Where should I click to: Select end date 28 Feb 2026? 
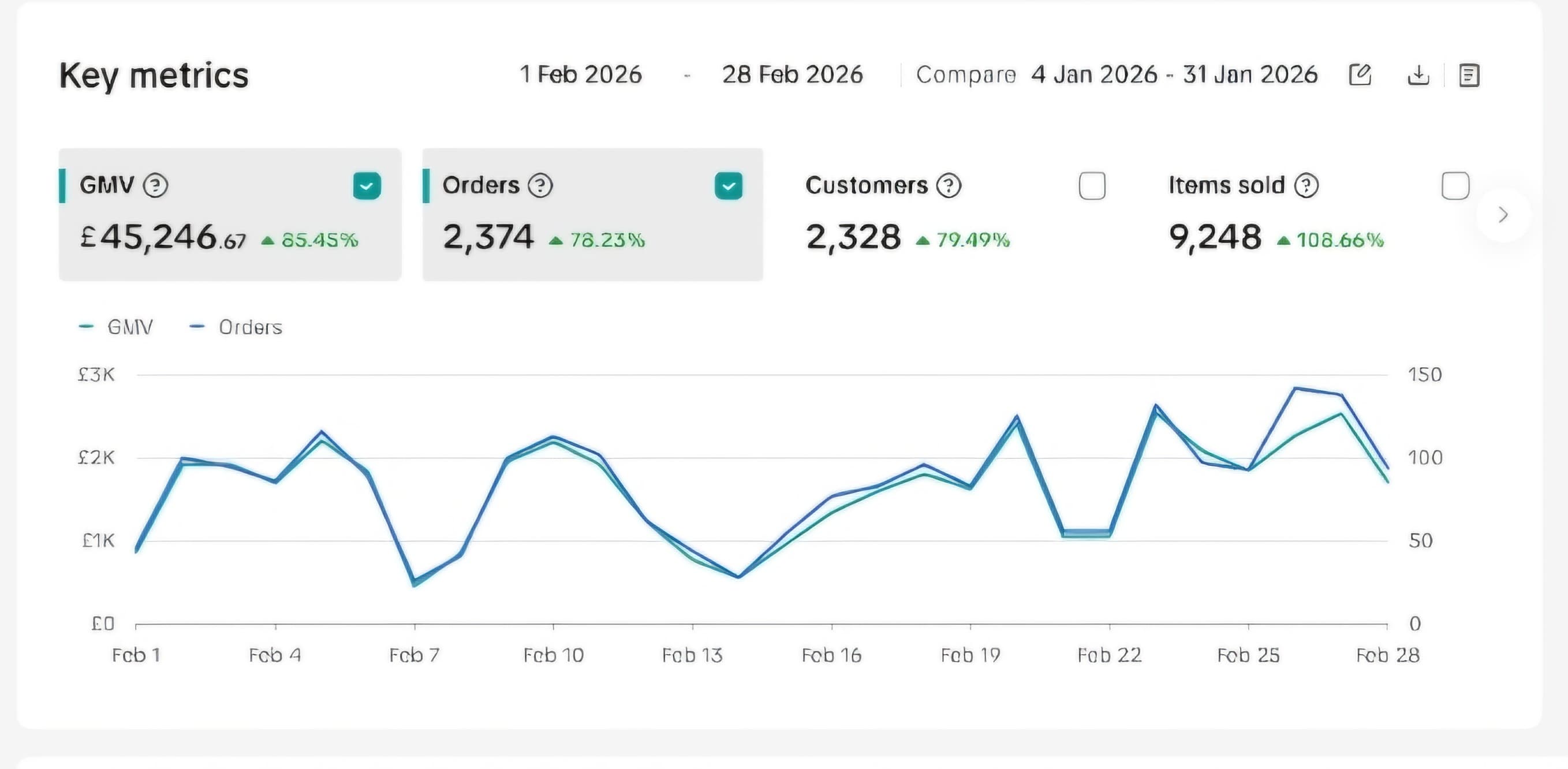pos(793,74)
